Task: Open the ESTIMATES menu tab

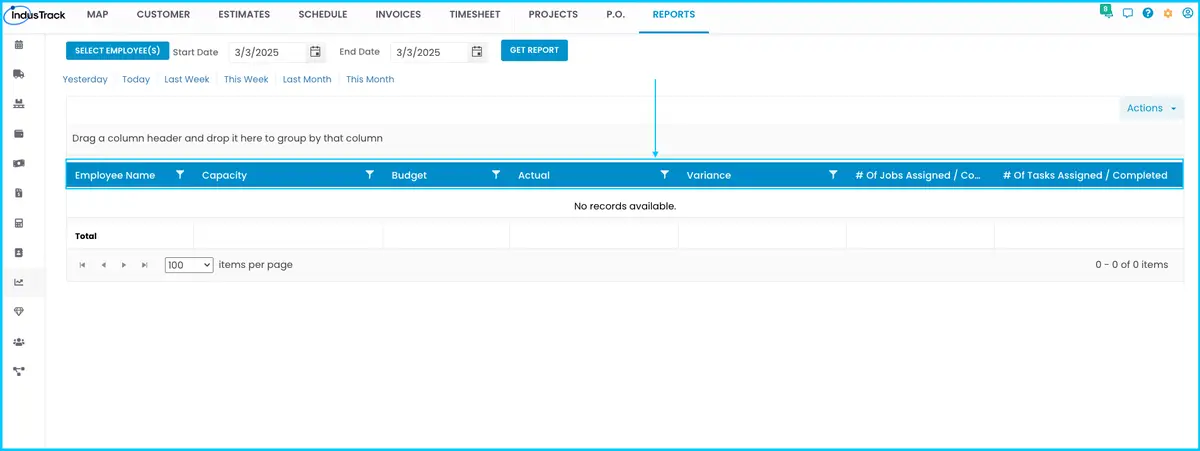Action: (244, 15)
